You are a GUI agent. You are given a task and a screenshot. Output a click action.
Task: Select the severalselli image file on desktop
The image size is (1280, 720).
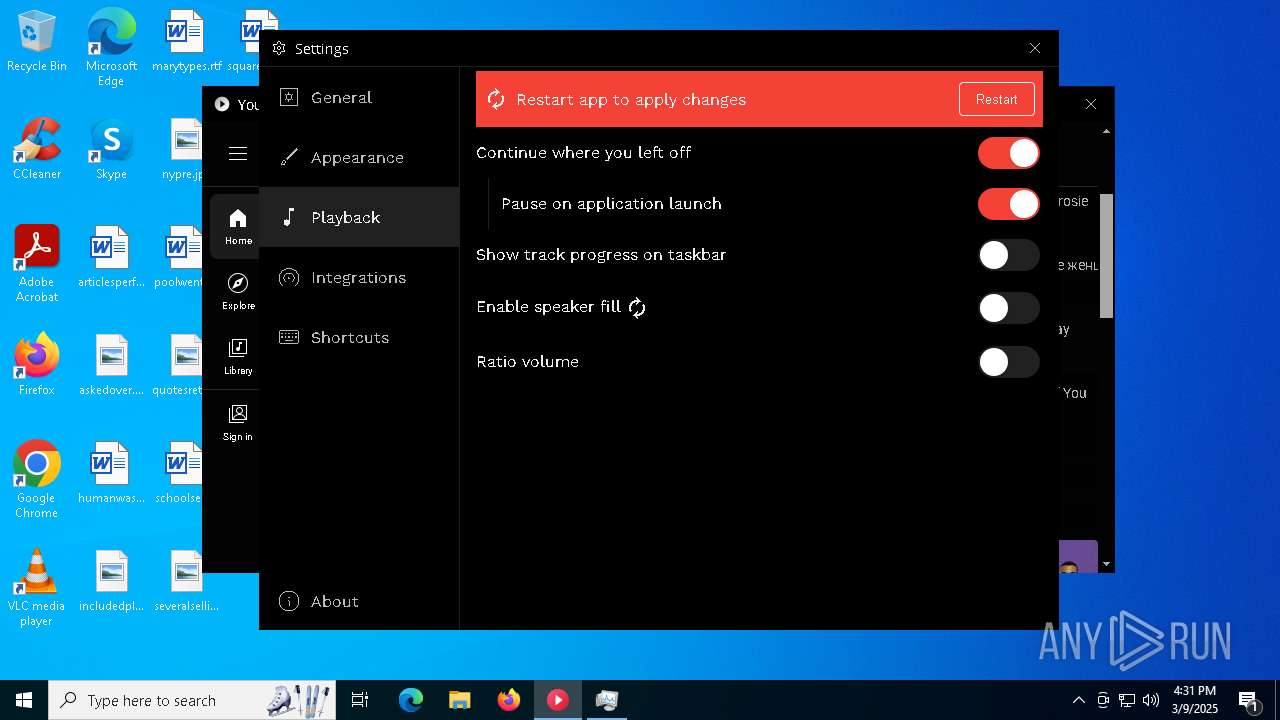click(186, 582)
